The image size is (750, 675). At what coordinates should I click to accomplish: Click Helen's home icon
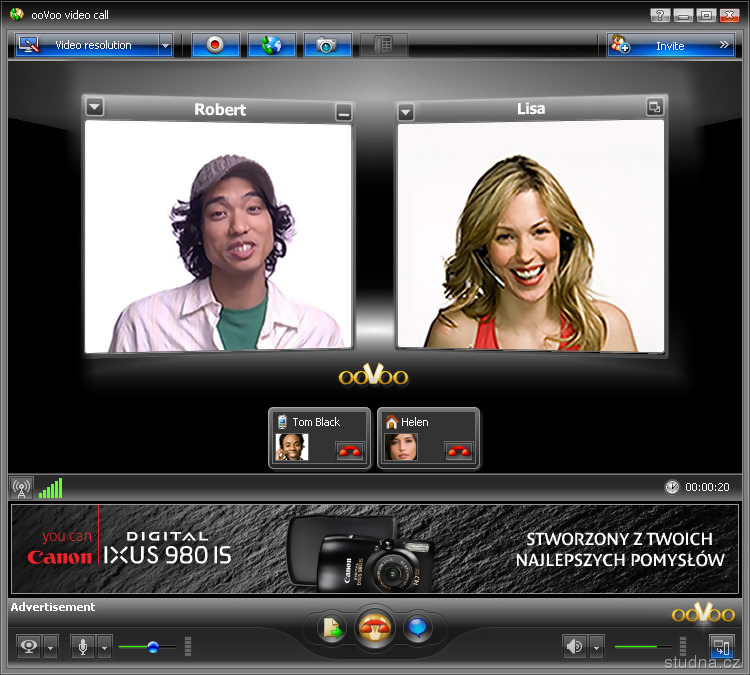pyautogui.click(x=392, y=421)
